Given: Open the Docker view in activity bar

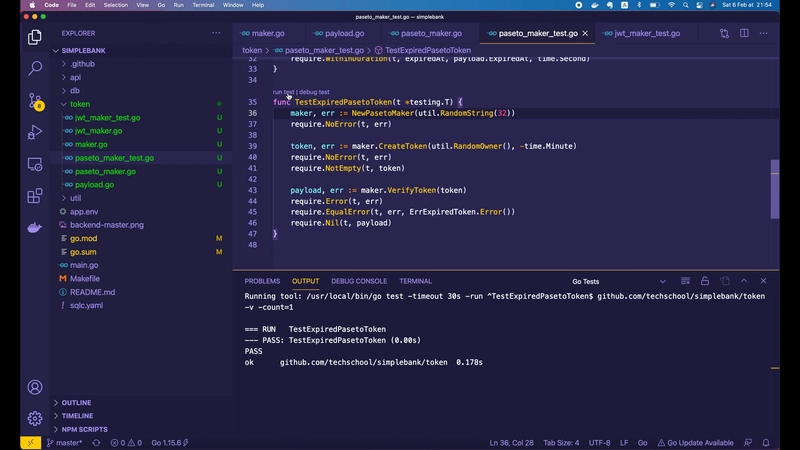Looking at the screenshot, I should click(35, 228).
